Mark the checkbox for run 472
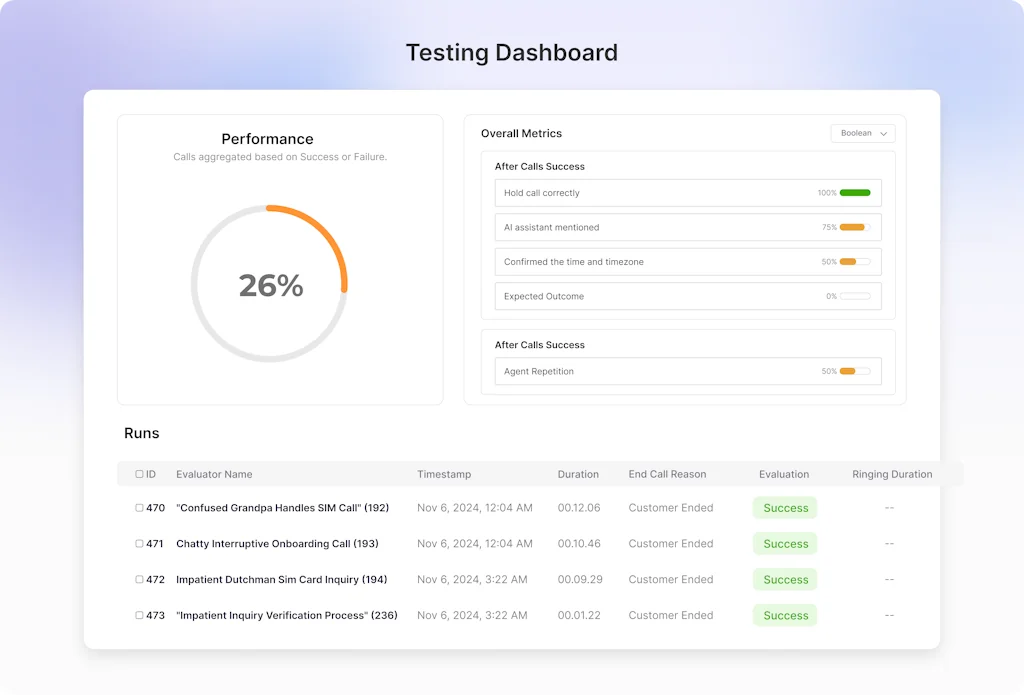 click(x=139, y=580)
